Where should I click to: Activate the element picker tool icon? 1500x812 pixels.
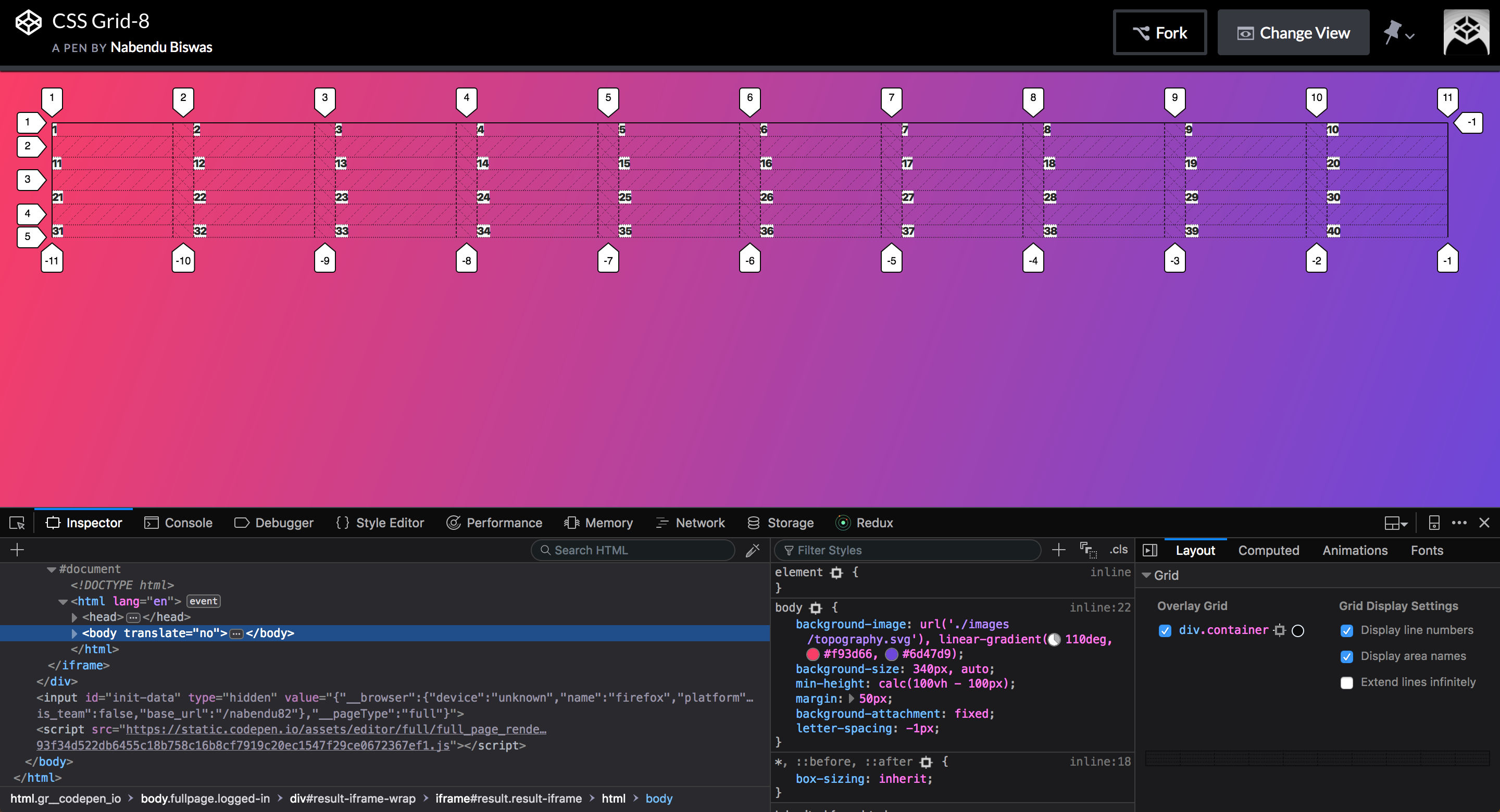click(x=17, y=523)
